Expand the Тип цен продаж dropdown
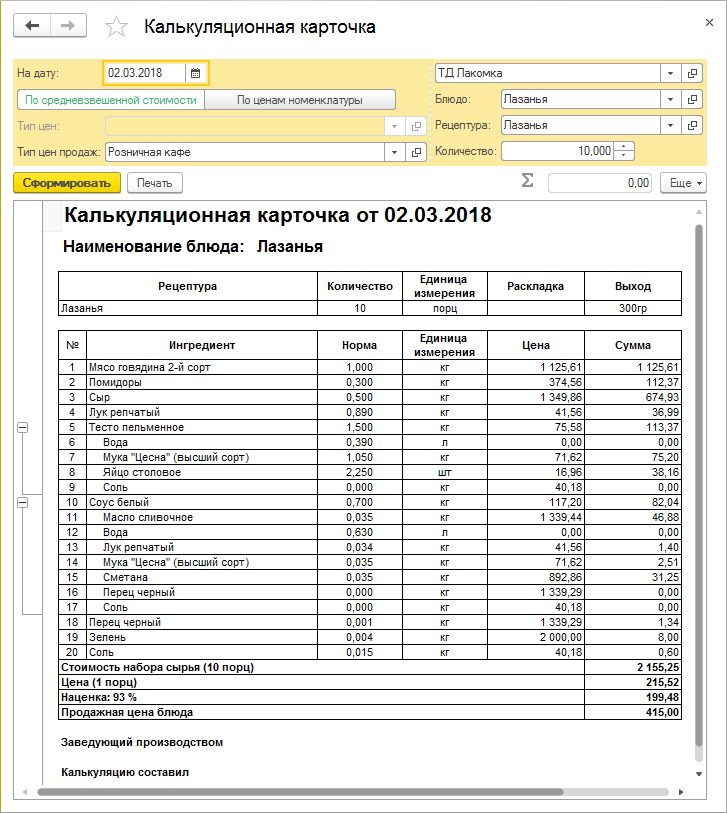This screenshot has height=813, width=727. (x=393, y=152)
